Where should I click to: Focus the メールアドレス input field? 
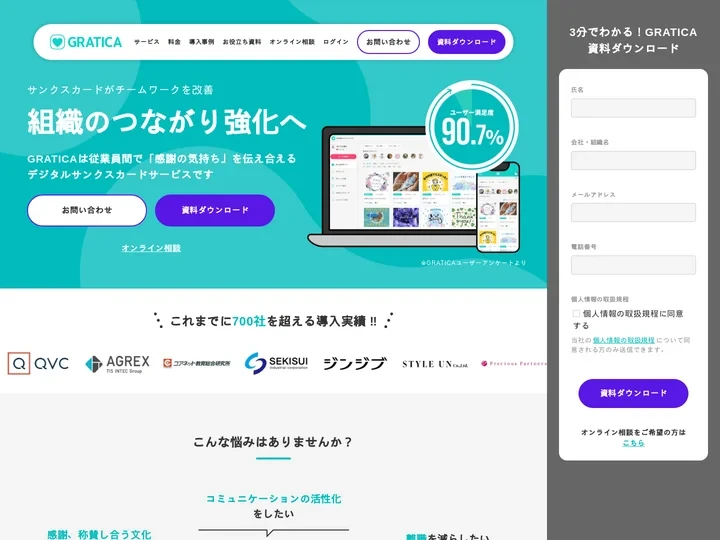pos(633,213)
